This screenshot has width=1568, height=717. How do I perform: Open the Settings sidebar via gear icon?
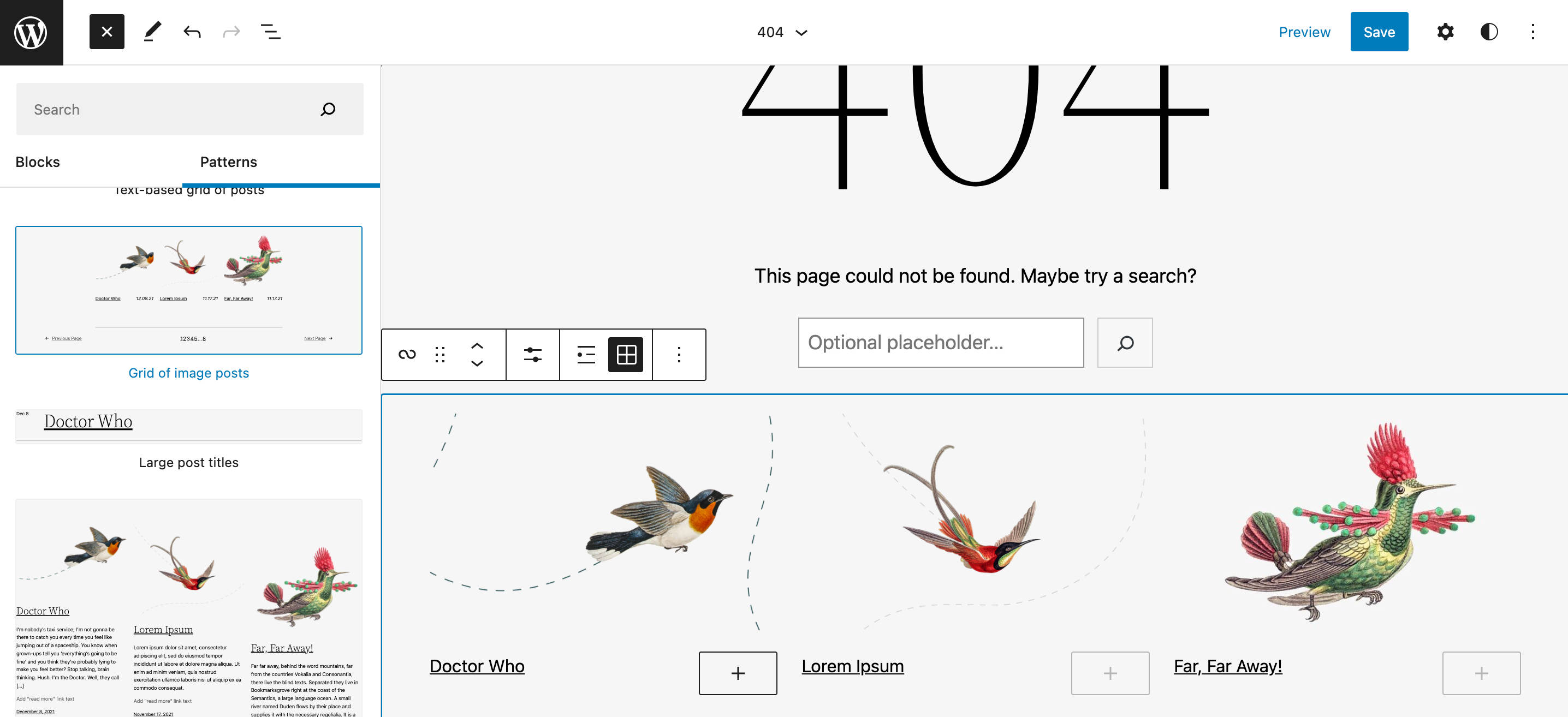[1445, 32]
